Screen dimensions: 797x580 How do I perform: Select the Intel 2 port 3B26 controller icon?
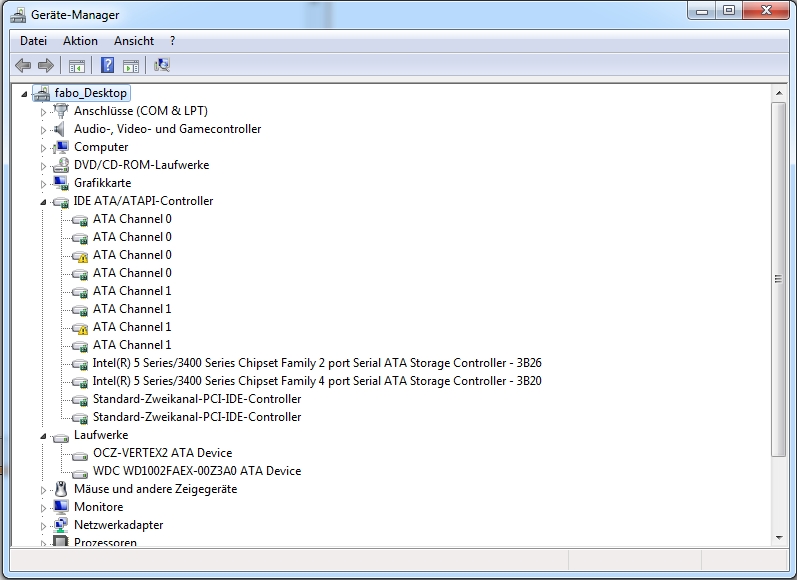point(80,364)
